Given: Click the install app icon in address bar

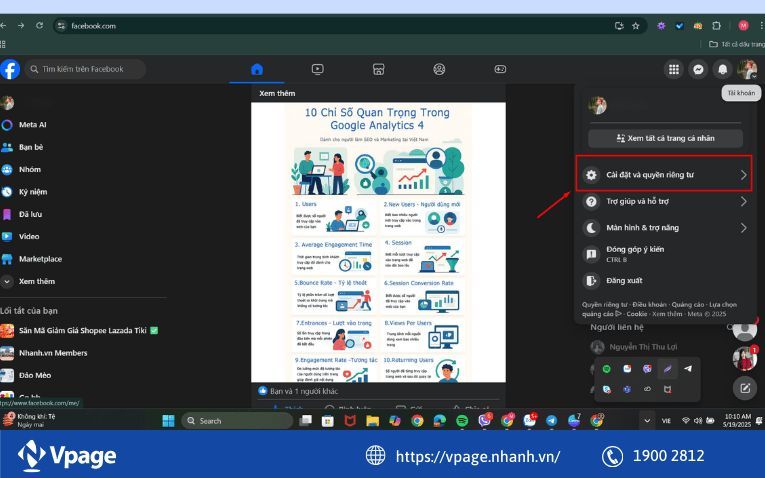Looking at the screenshot, I should click(619, 26).
